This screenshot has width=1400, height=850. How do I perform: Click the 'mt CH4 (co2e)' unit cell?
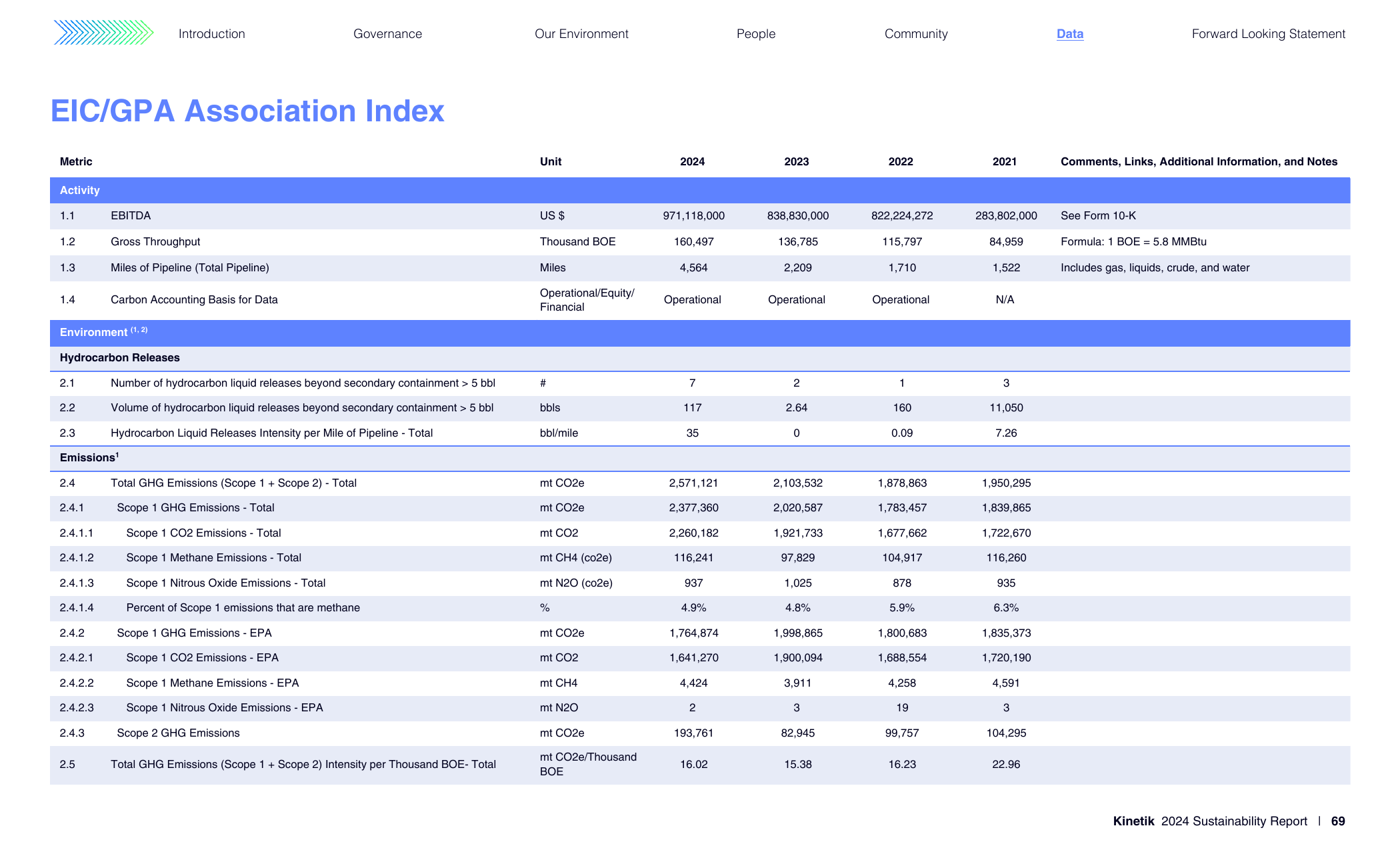coord(575,557)
